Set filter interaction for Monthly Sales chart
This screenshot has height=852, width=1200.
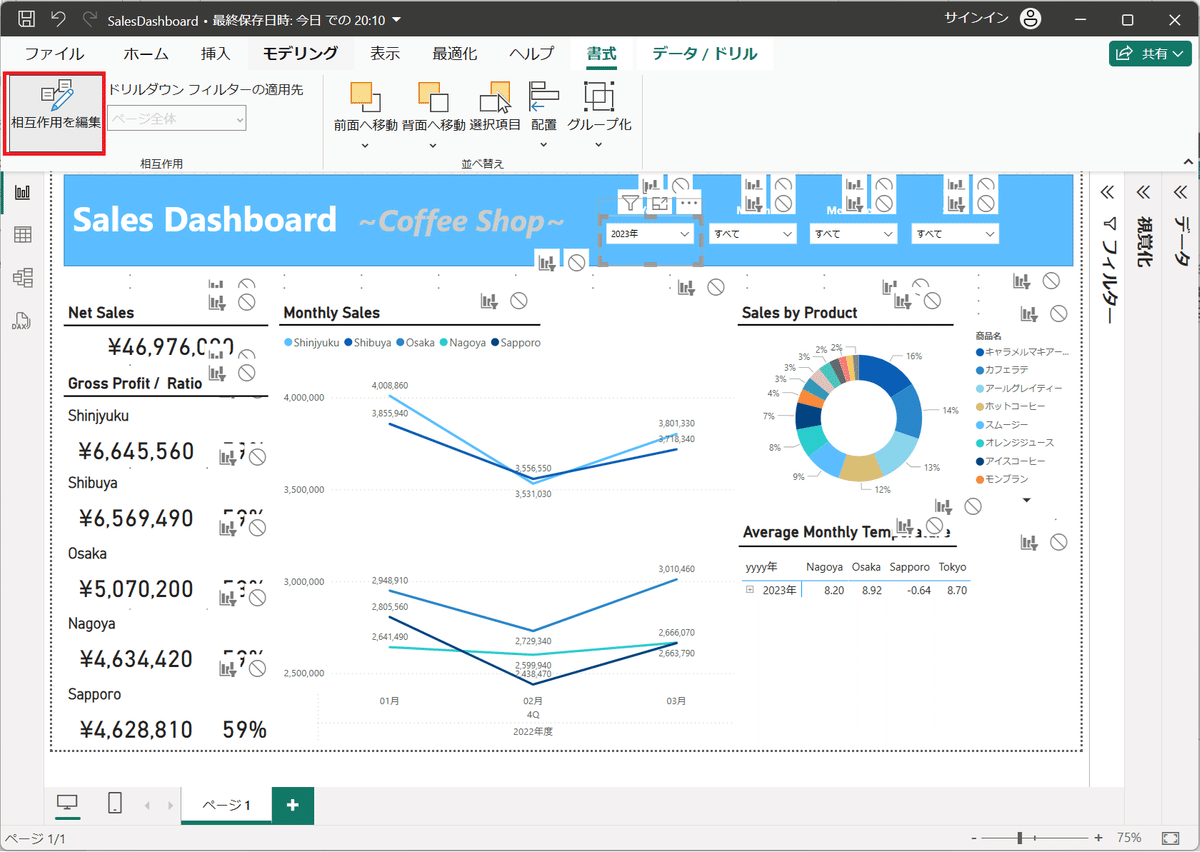(x=489, y=300)
